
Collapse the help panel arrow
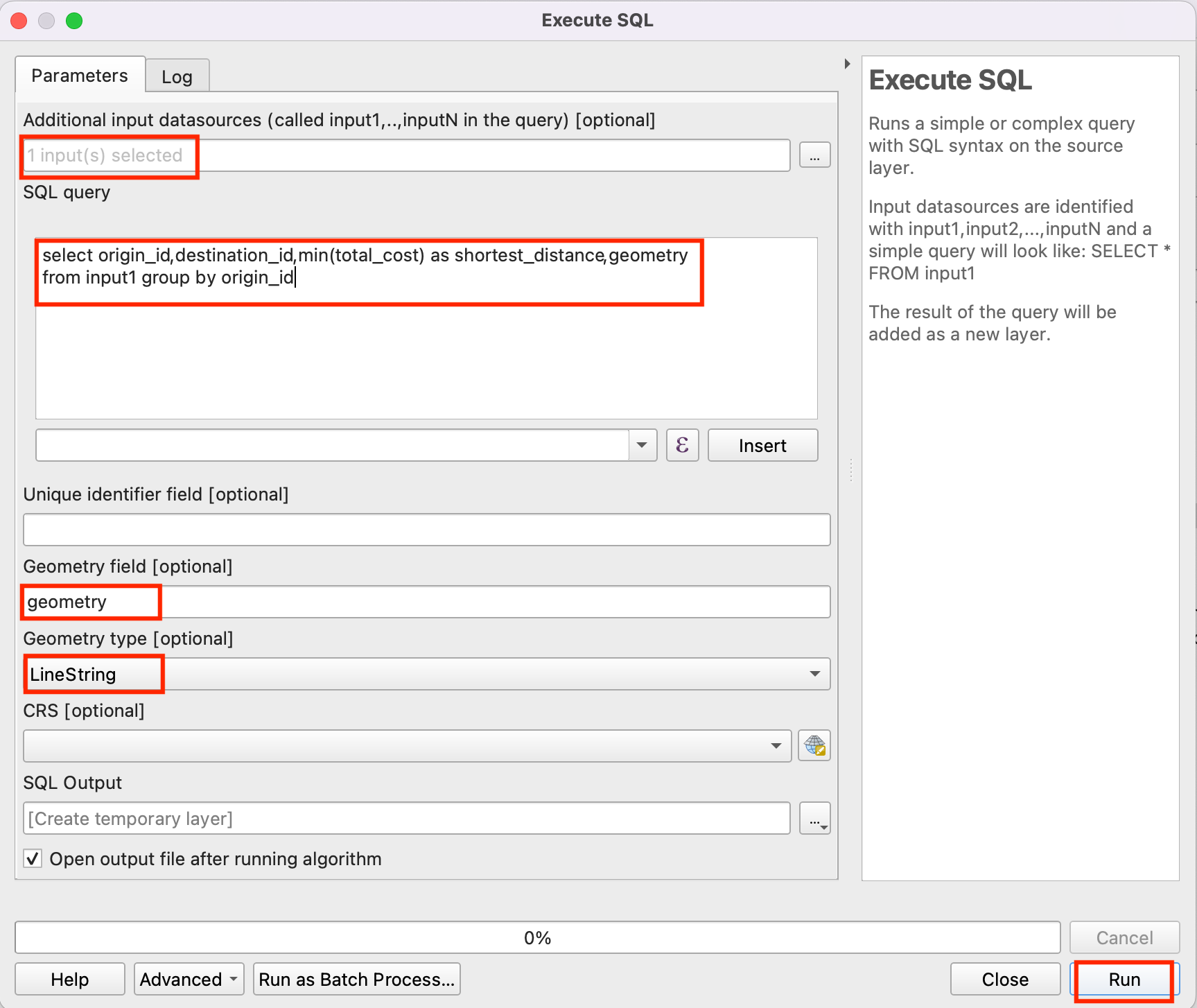click(847, 64)
